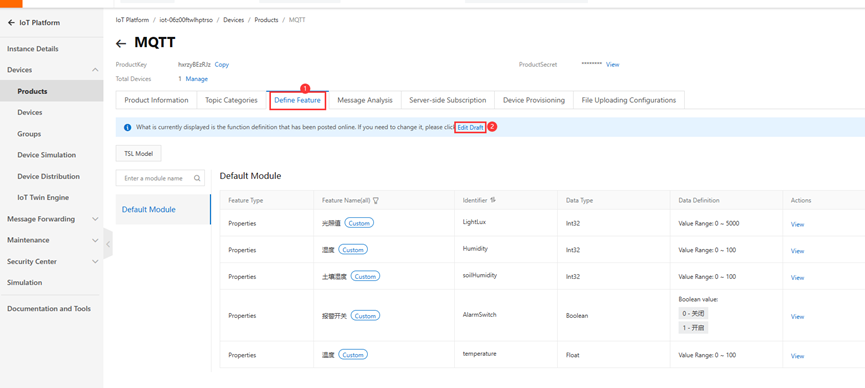Select Products in the sidebar
The height and width of the screenshot is (388, 865).
51,91
